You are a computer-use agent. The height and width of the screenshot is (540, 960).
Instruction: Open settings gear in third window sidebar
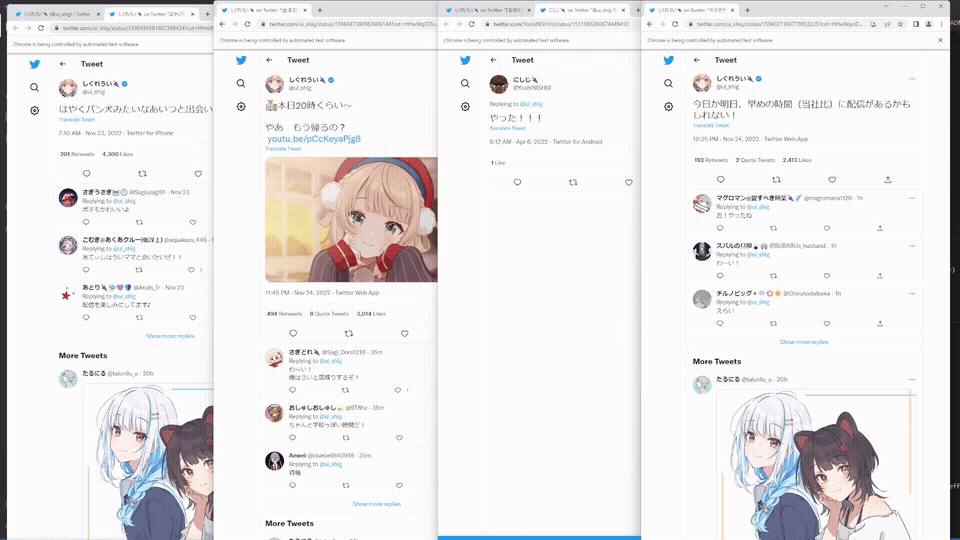(x=465, y=107)
